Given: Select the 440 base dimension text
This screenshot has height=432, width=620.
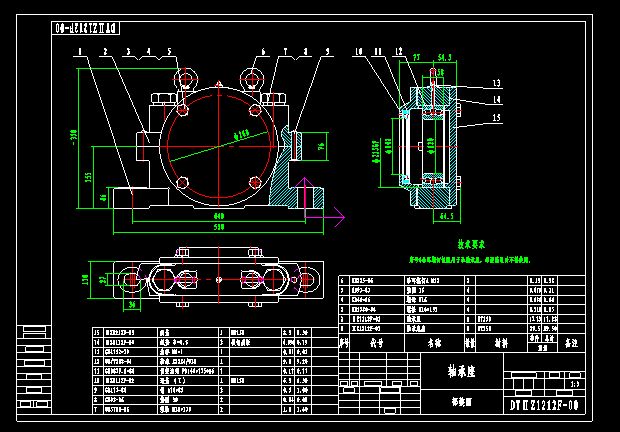Looking at the screenshot, I should coord(219,216).
